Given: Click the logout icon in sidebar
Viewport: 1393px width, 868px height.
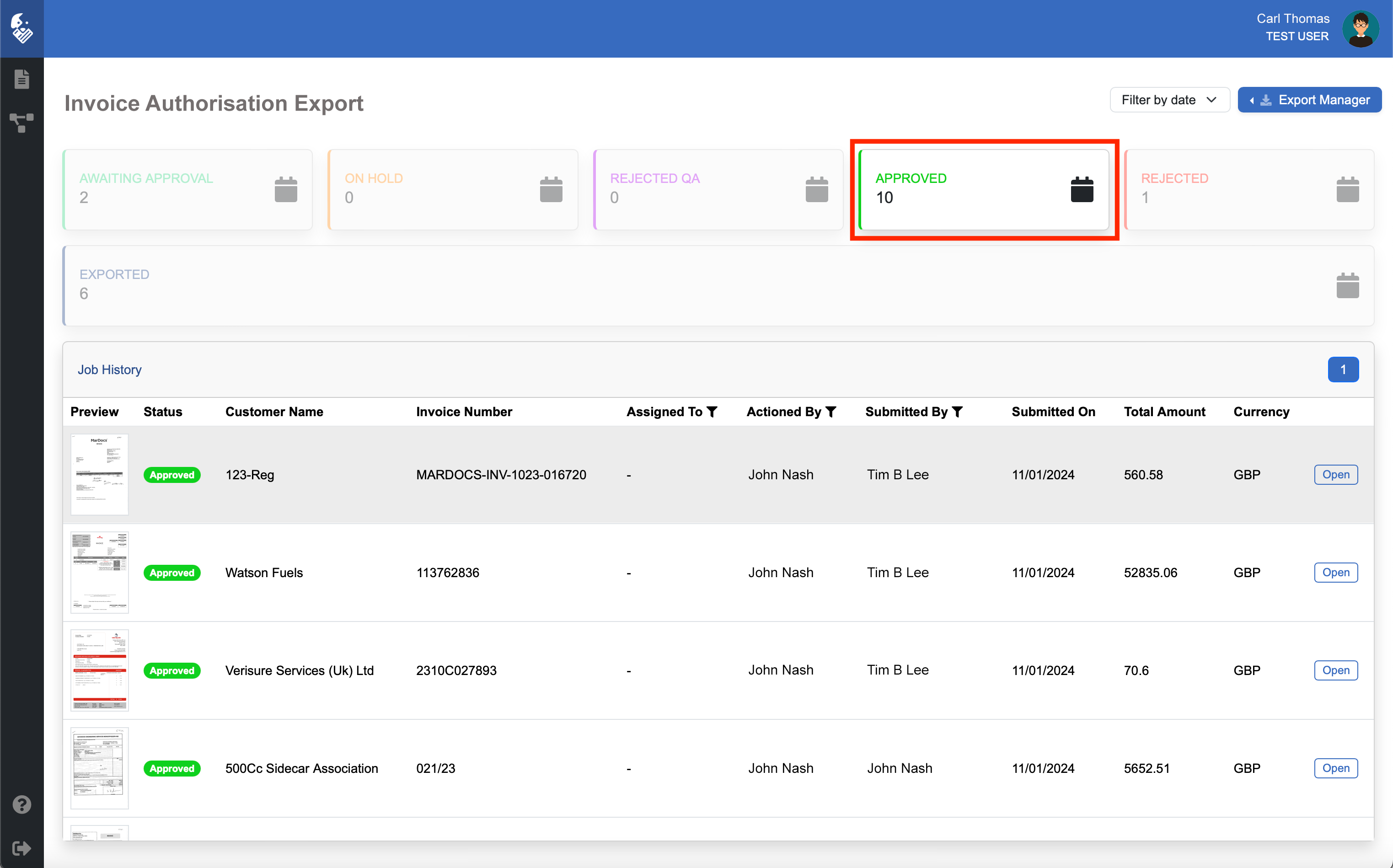Looking at the screenshot, I should tap(22, 848).
